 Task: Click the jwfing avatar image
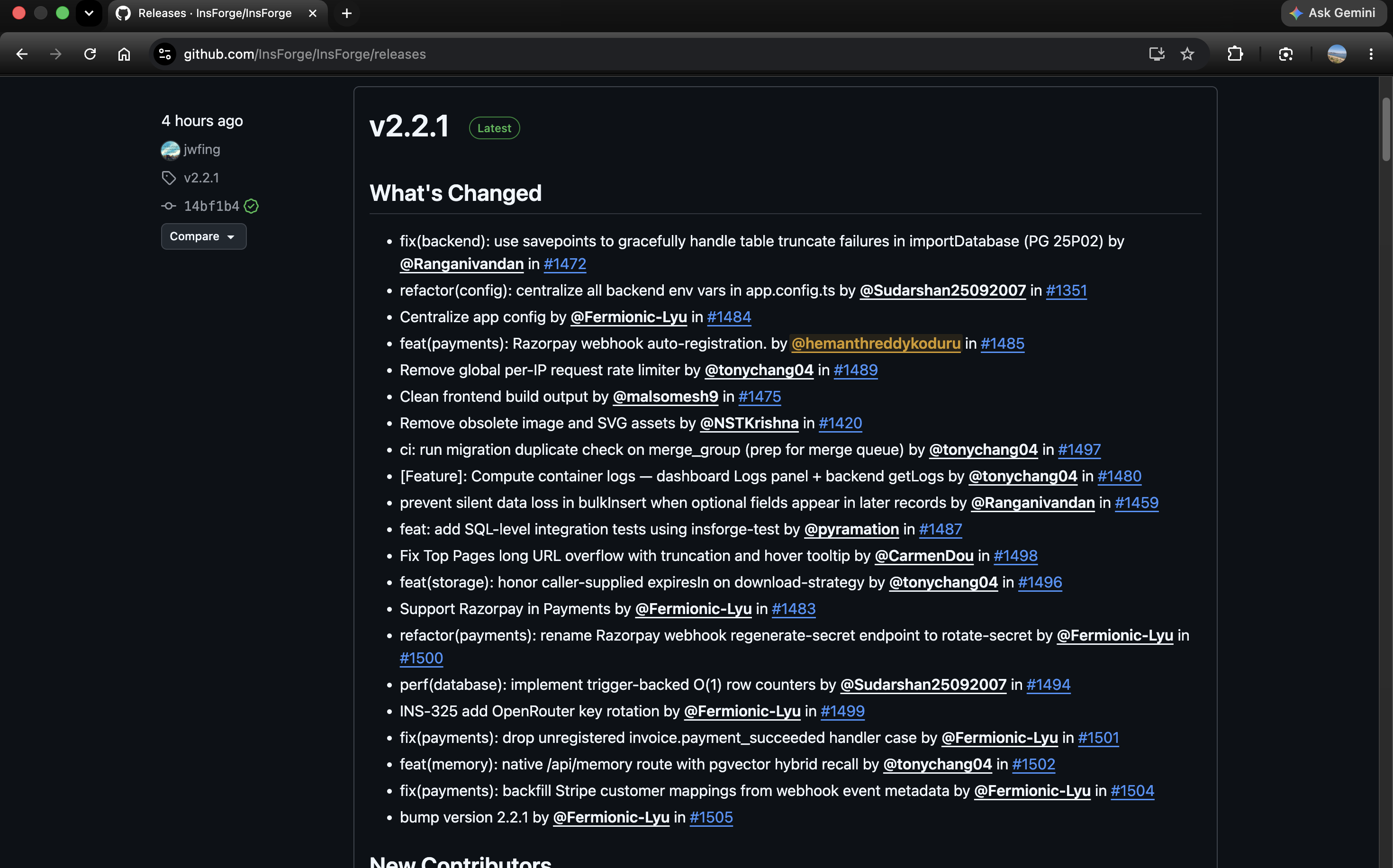point(171,150)
